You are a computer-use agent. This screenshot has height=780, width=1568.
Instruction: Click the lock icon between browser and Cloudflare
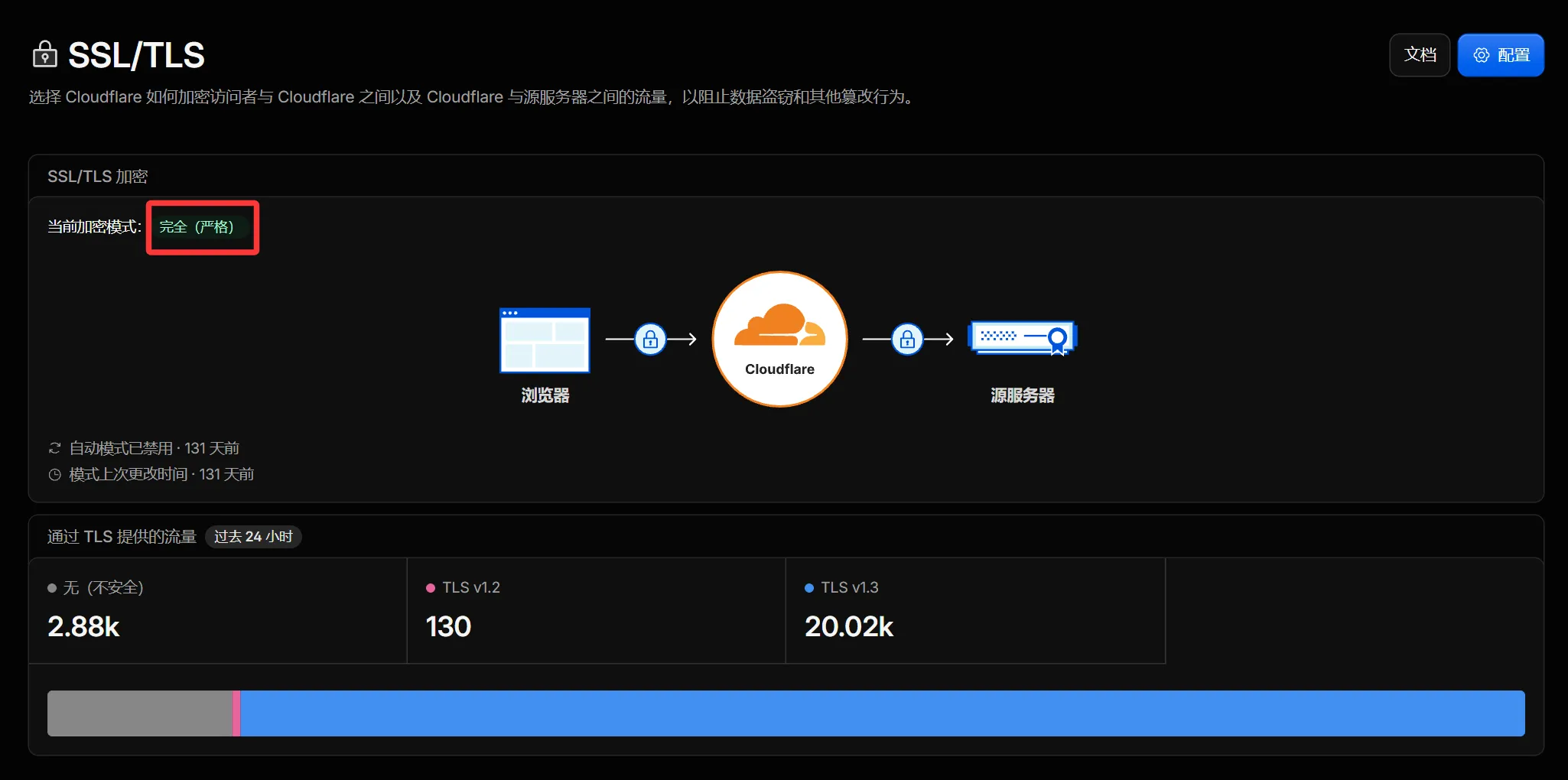(650, 339)
